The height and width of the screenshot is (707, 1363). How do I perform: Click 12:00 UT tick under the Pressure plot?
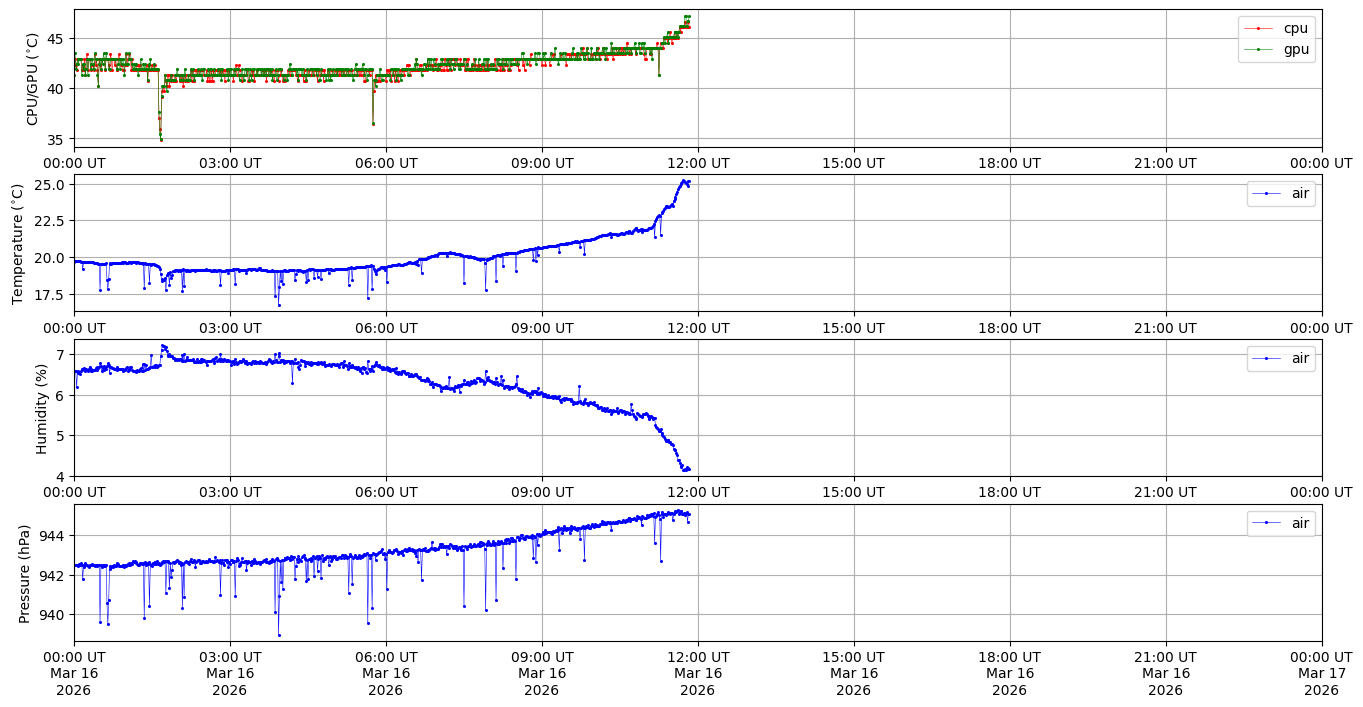point(697,657)
